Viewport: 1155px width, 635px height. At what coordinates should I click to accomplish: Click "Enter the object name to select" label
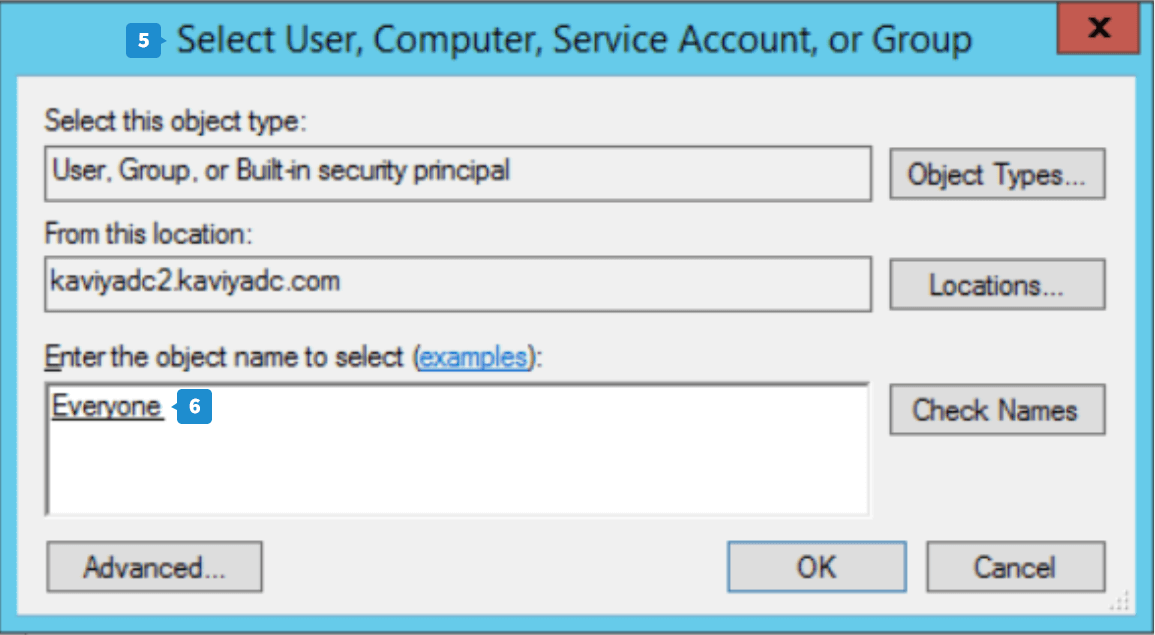point(226,357)
